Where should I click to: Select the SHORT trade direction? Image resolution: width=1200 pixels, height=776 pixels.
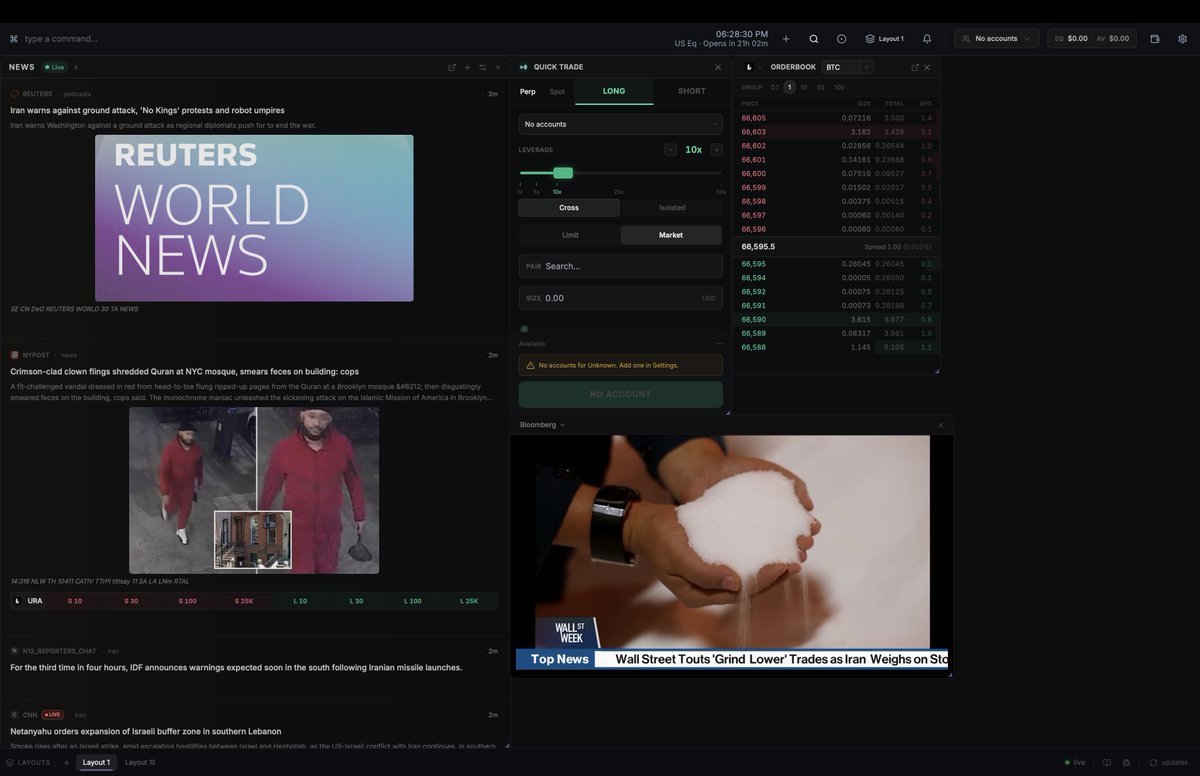coord(690,91)
